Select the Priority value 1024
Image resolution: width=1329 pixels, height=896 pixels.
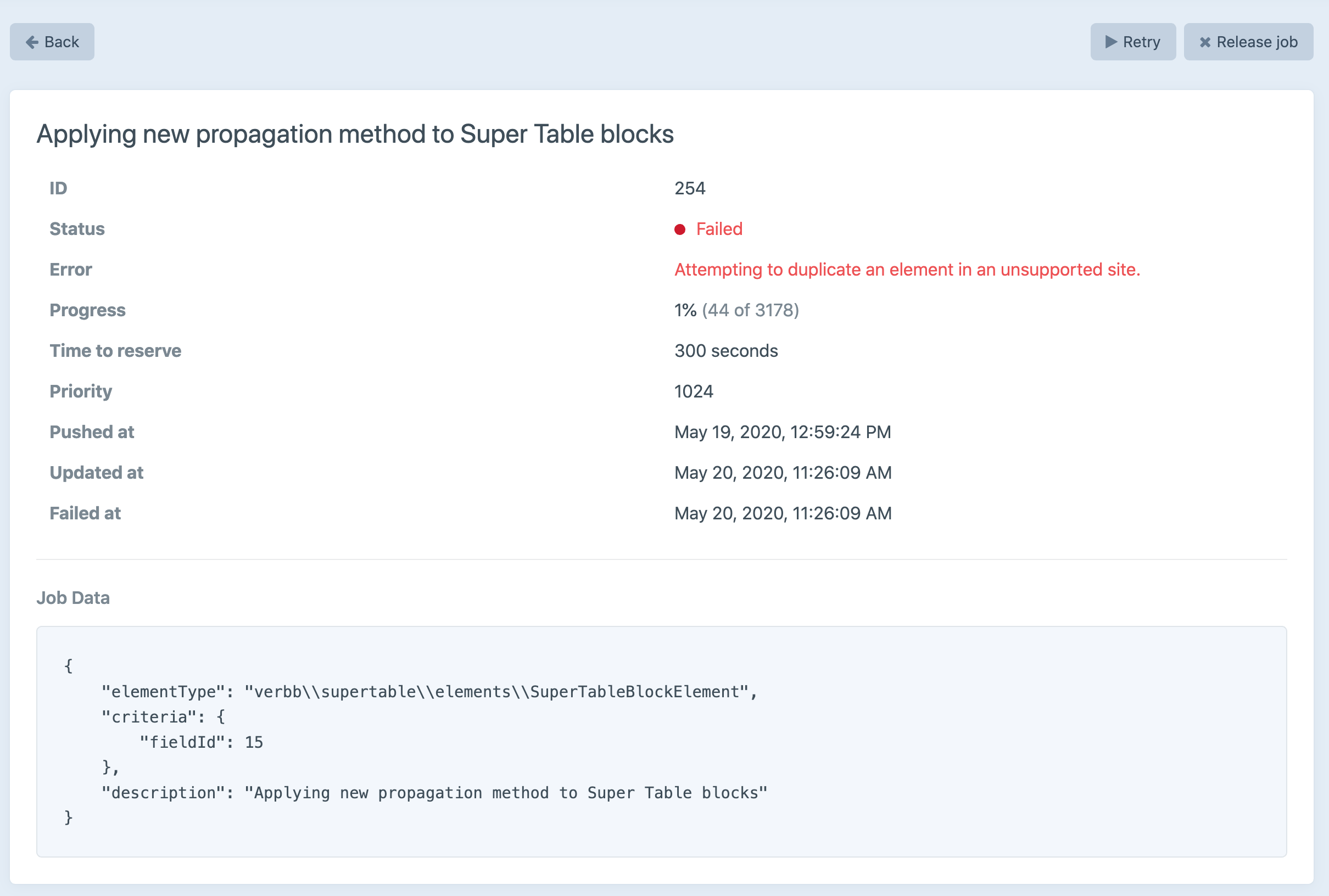[694, 391]
